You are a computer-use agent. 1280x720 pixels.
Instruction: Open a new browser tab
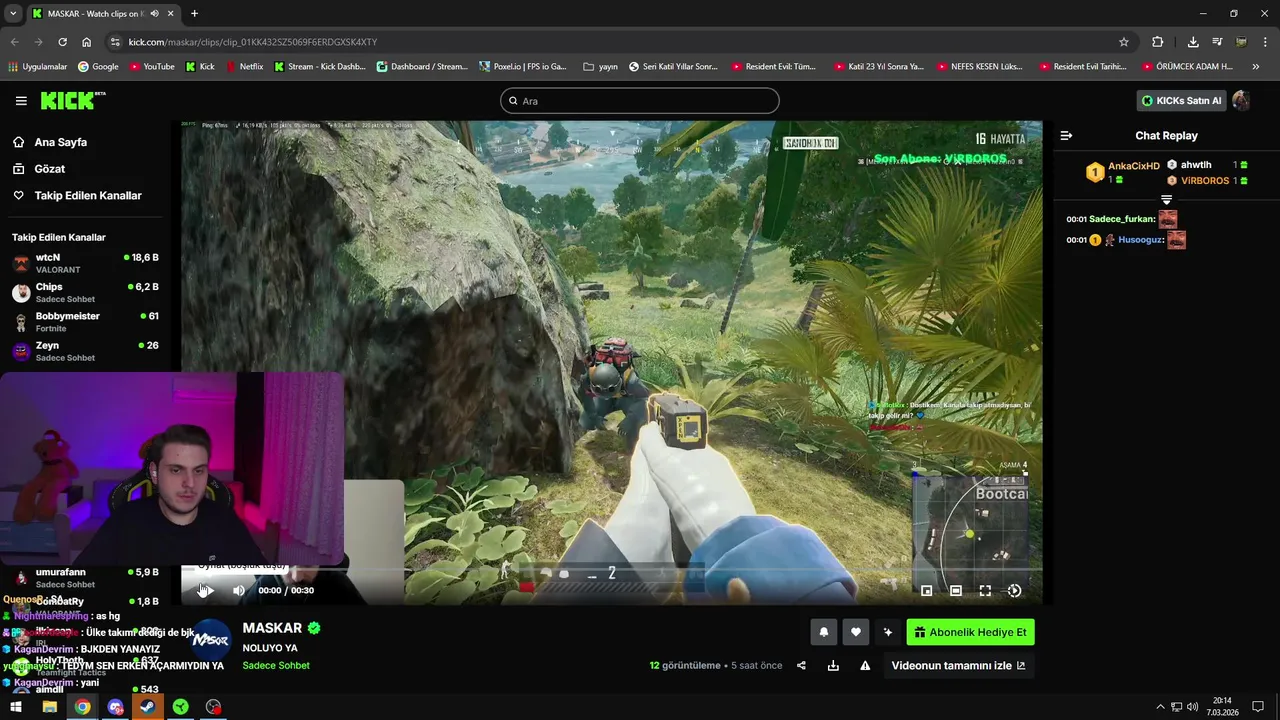pos(194,14)
